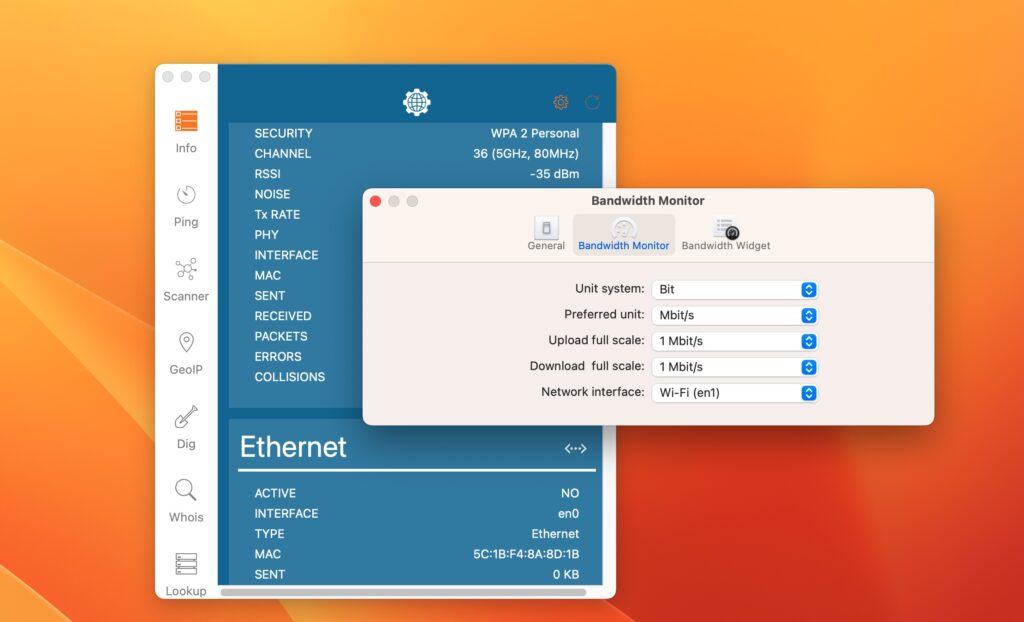Refresh network info with the reload icon
The height and width of the screenshot is (622, 1024).
click(592, 102)
